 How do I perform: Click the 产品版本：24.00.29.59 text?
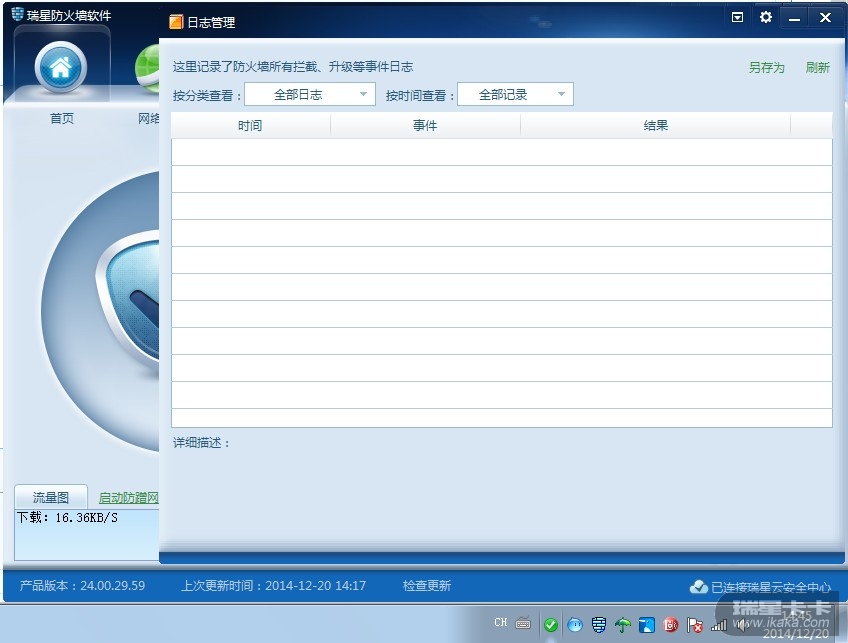(x=82, y=586)
